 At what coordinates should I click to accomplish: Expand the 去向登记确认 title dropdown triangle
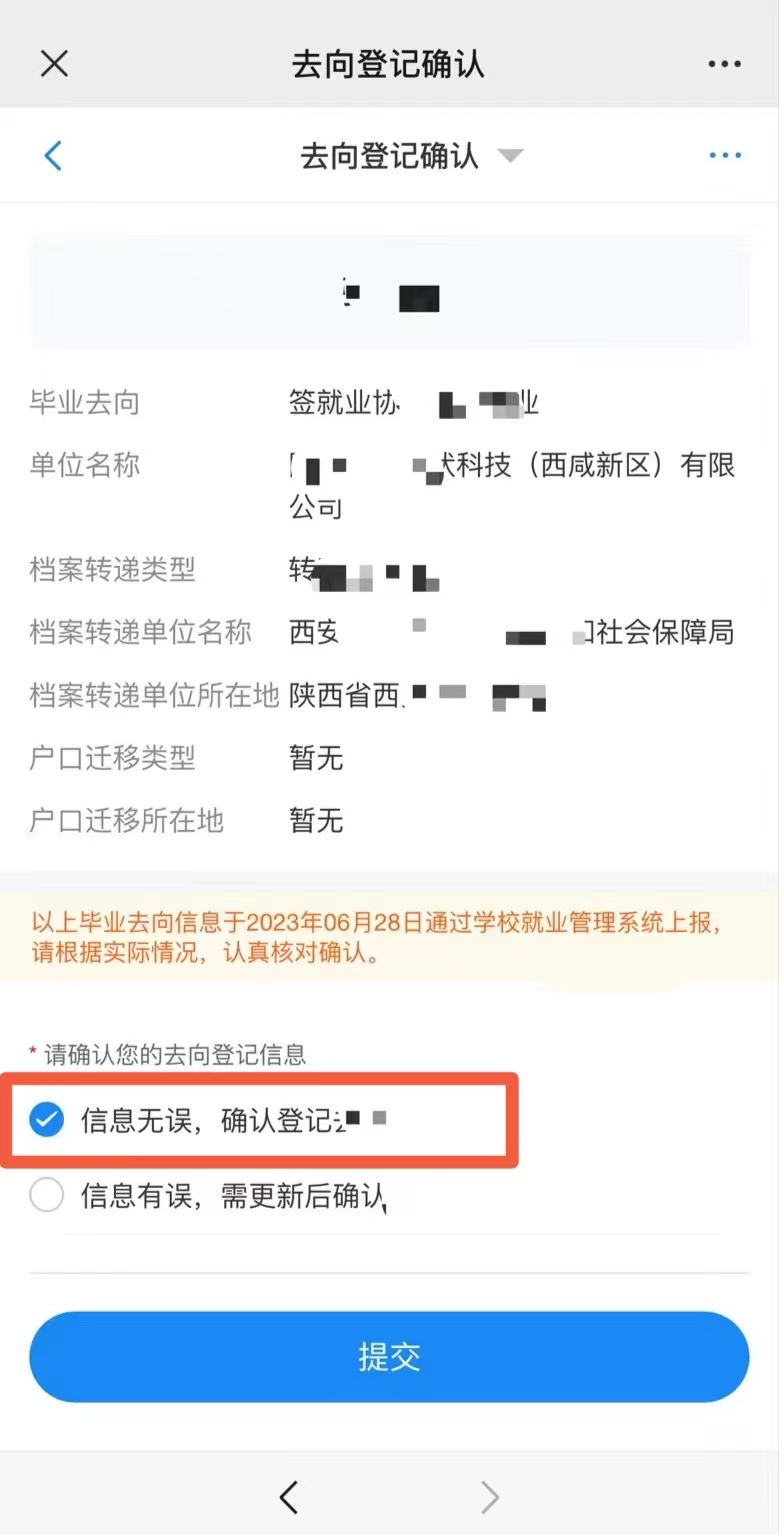point(510,156)
